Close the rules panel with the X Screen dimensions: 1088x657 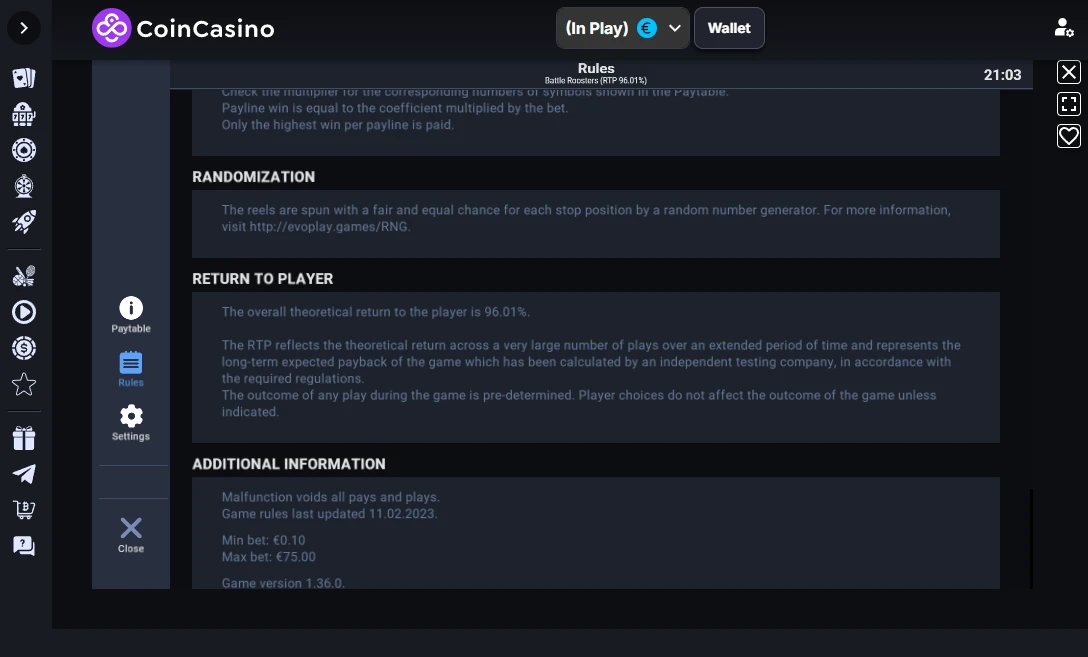tap(130, 535)
